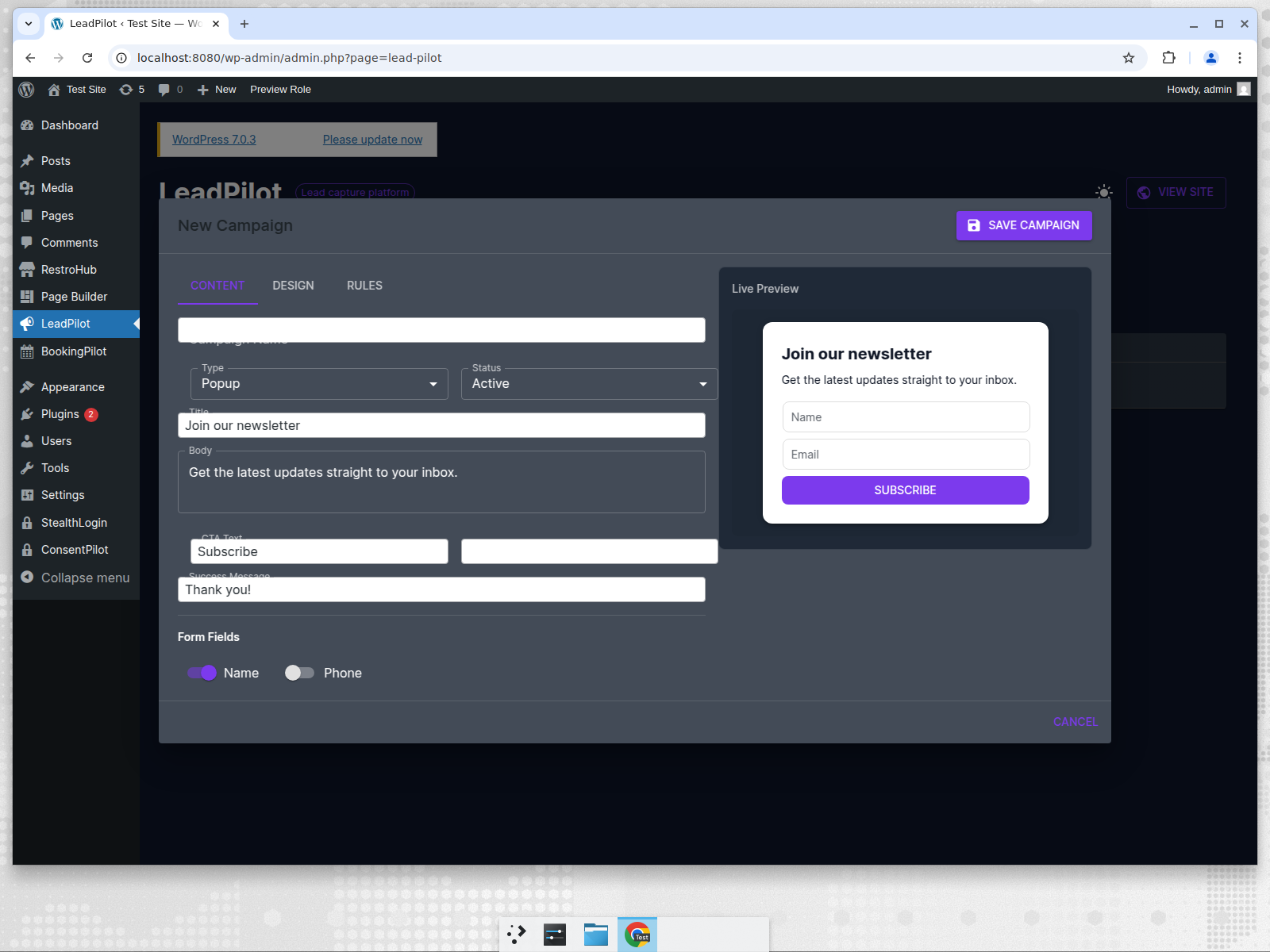The image size is (1270, 952).
Task: Switch to the RULES tab
Action: click(x=365, y=286)
